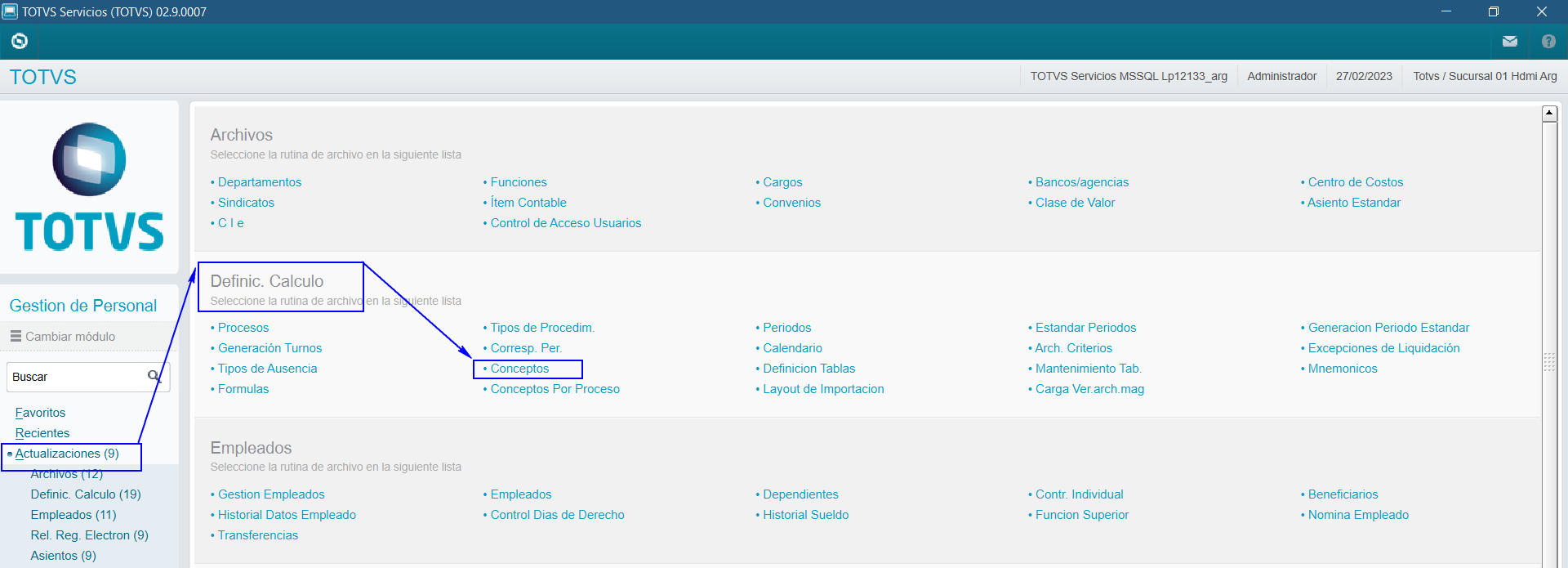Image resolution: width=1568 pixels, height=568 pixels.
Task: Open Estandar Periodos
Action: coord(1085,328)
